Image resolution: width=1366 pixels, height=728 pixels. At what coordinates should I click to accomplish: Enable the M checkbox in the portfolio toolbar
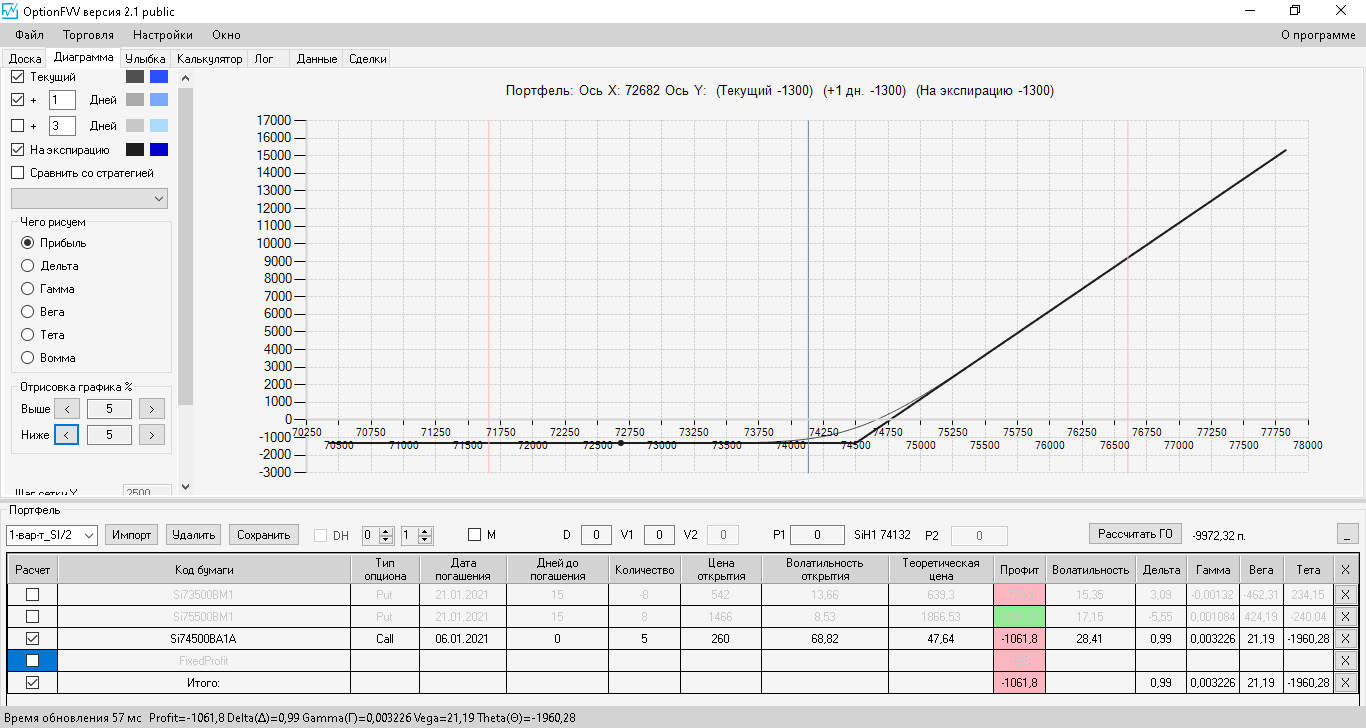pos(474,535)
